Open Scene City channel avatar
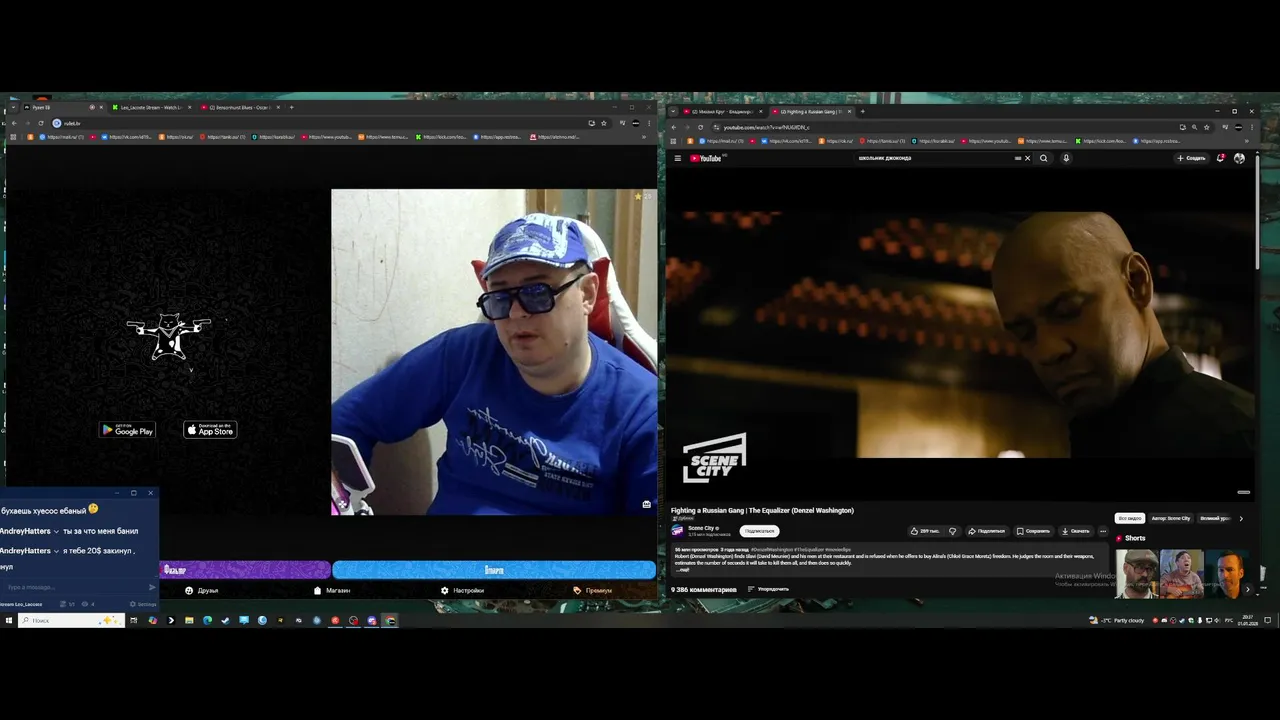Image resolution: width=1280 pixels, height=720 pixels. tap(678, 531)
